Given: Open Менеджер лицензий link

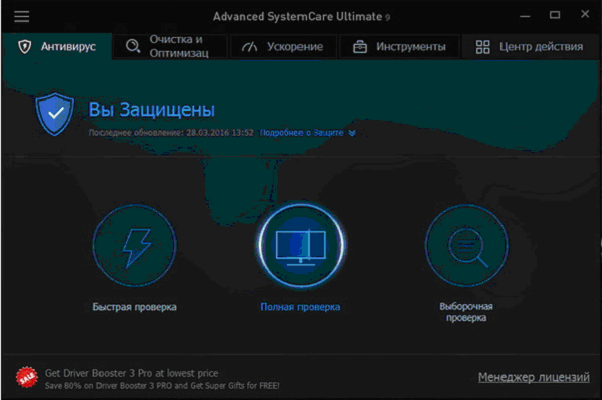Looking at the screenshot, I should pyautogui.click(x=534, y=377).
